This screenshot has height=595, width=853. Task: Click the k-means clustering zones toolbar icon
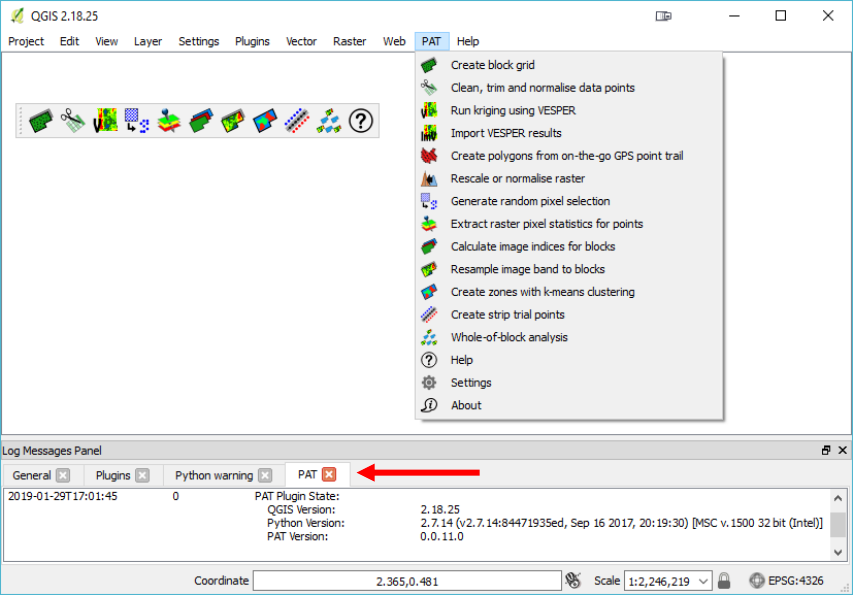click(x=265, y=121)
